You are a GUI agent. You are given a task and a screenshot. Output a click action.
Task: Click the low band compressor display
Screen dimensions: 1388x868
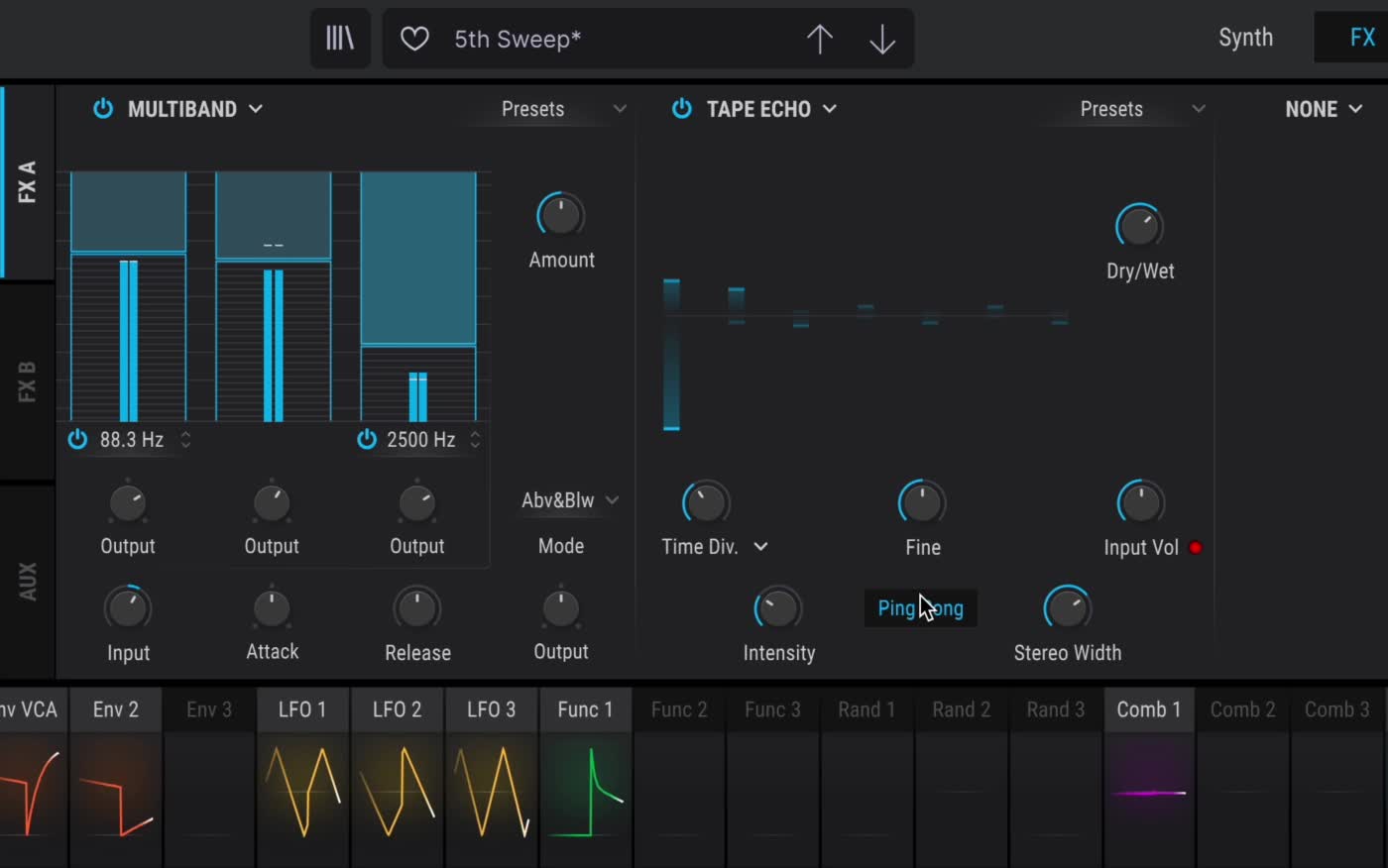click(129, 295)
